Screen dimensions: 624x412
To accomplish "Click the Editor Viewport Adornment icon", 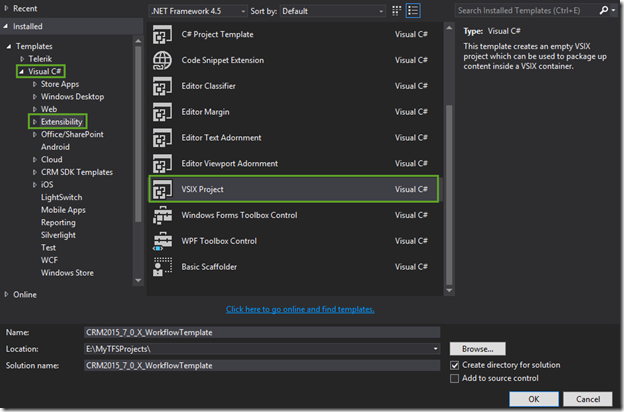I will [162, 164].
